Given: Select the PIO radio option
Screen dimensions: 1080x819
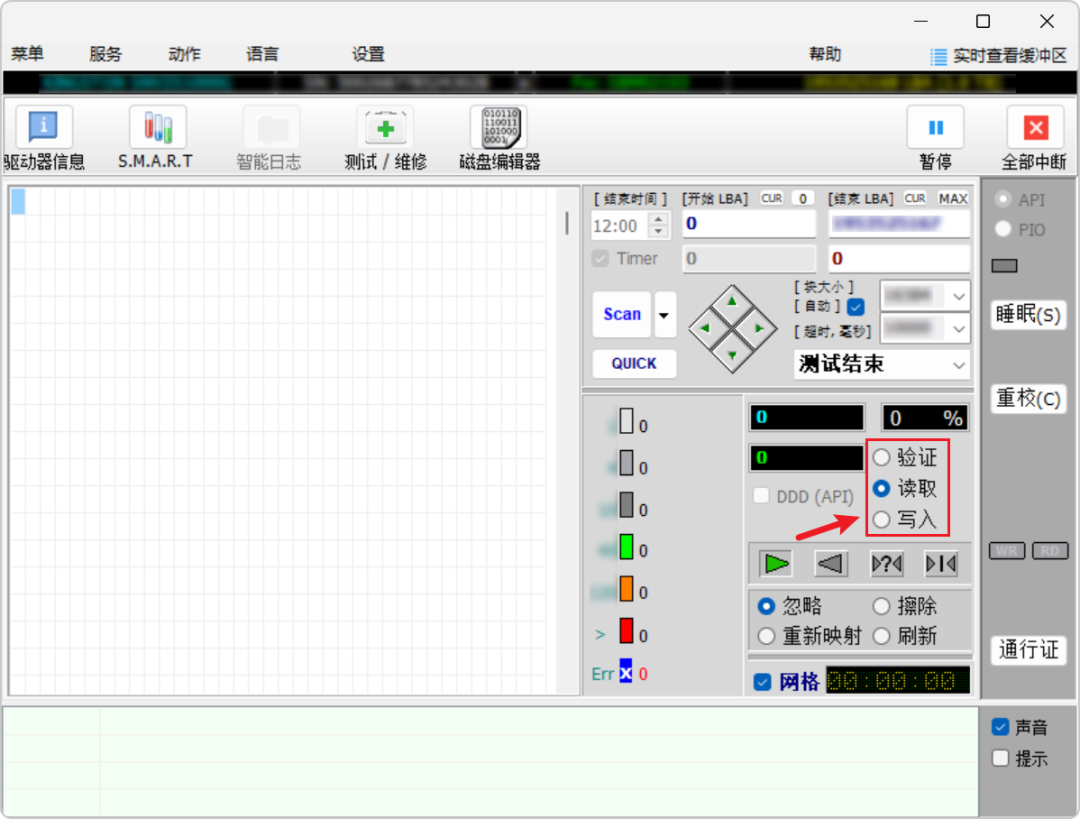Looking at the screenshot, I should click(x=1003, y=229).
